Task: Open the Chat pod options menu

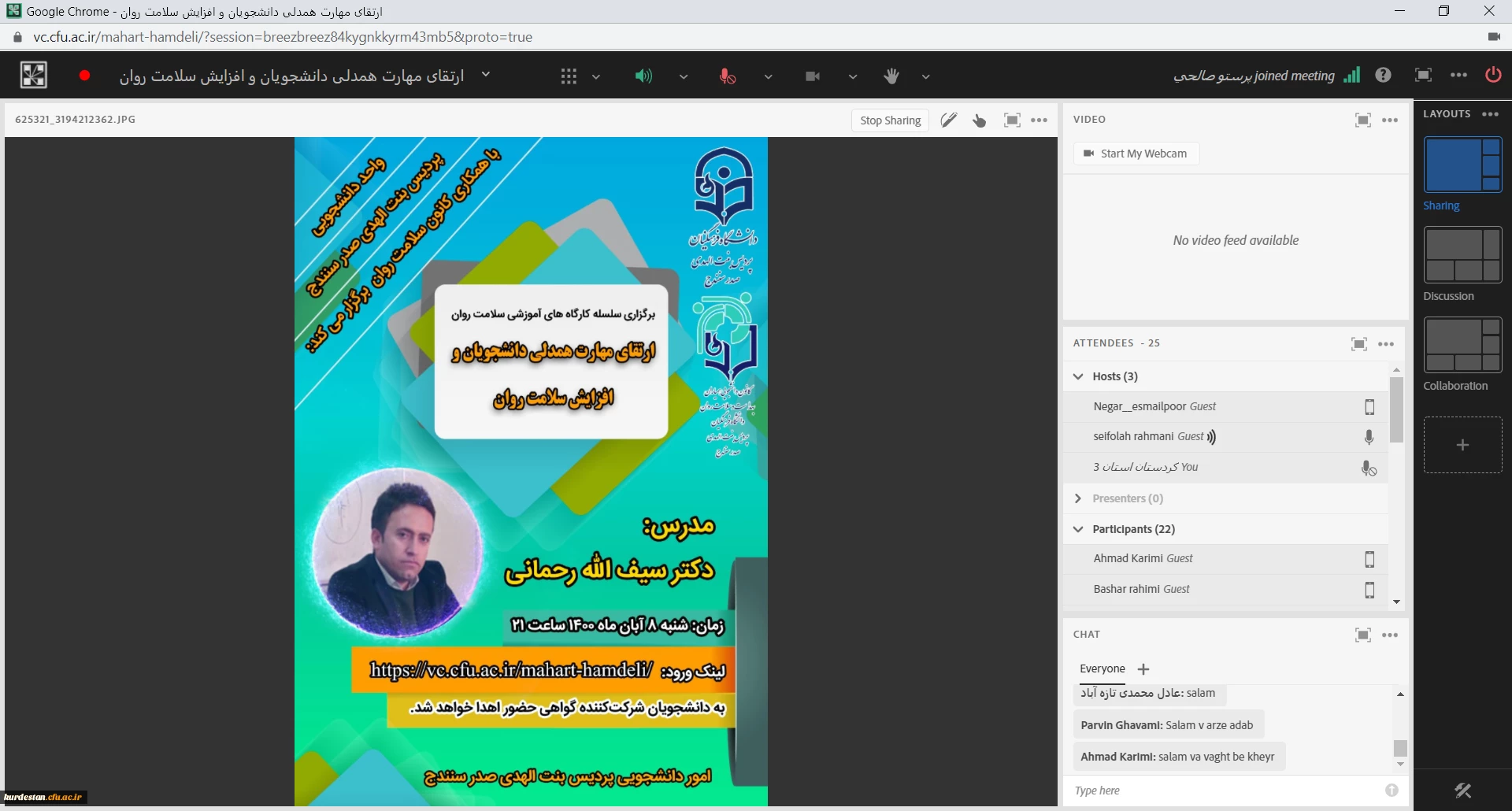Action: tap(1390, 635)
